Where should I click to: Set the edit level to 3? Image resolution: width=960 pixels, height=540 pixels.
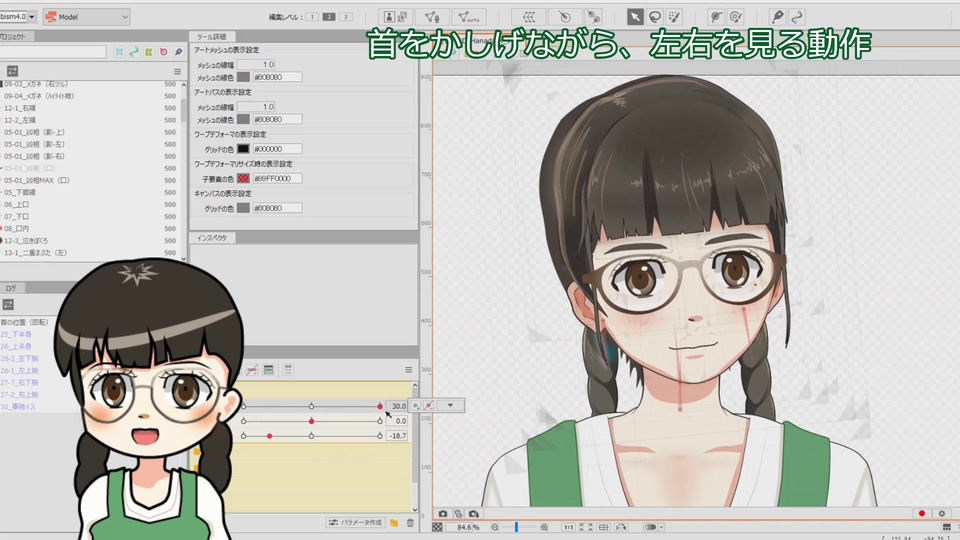345,17
